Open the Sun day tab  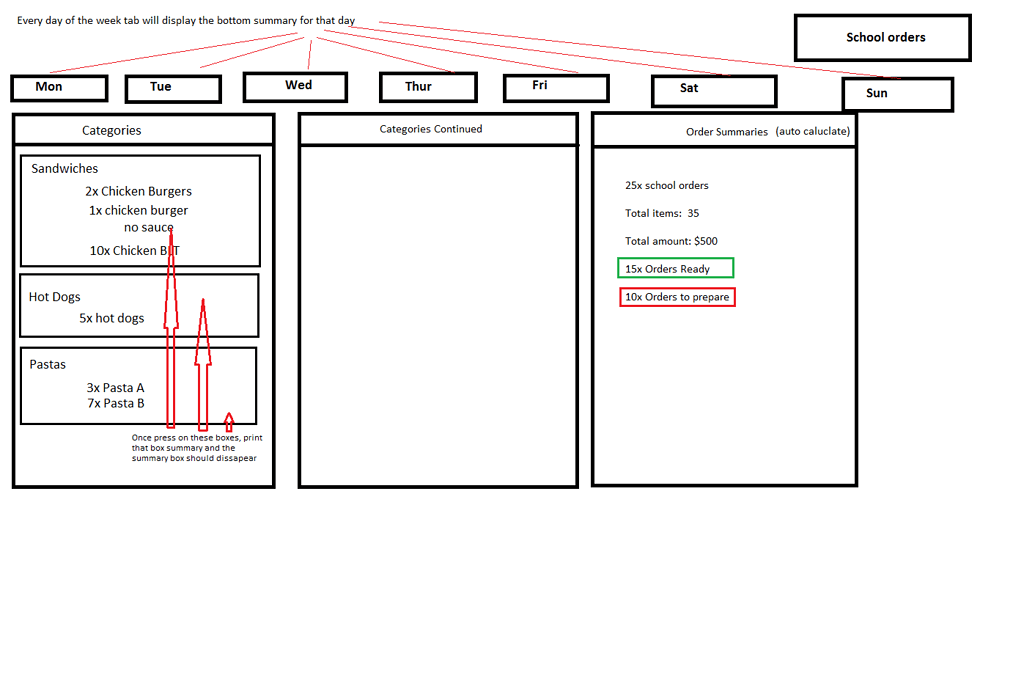click(897, 94)
